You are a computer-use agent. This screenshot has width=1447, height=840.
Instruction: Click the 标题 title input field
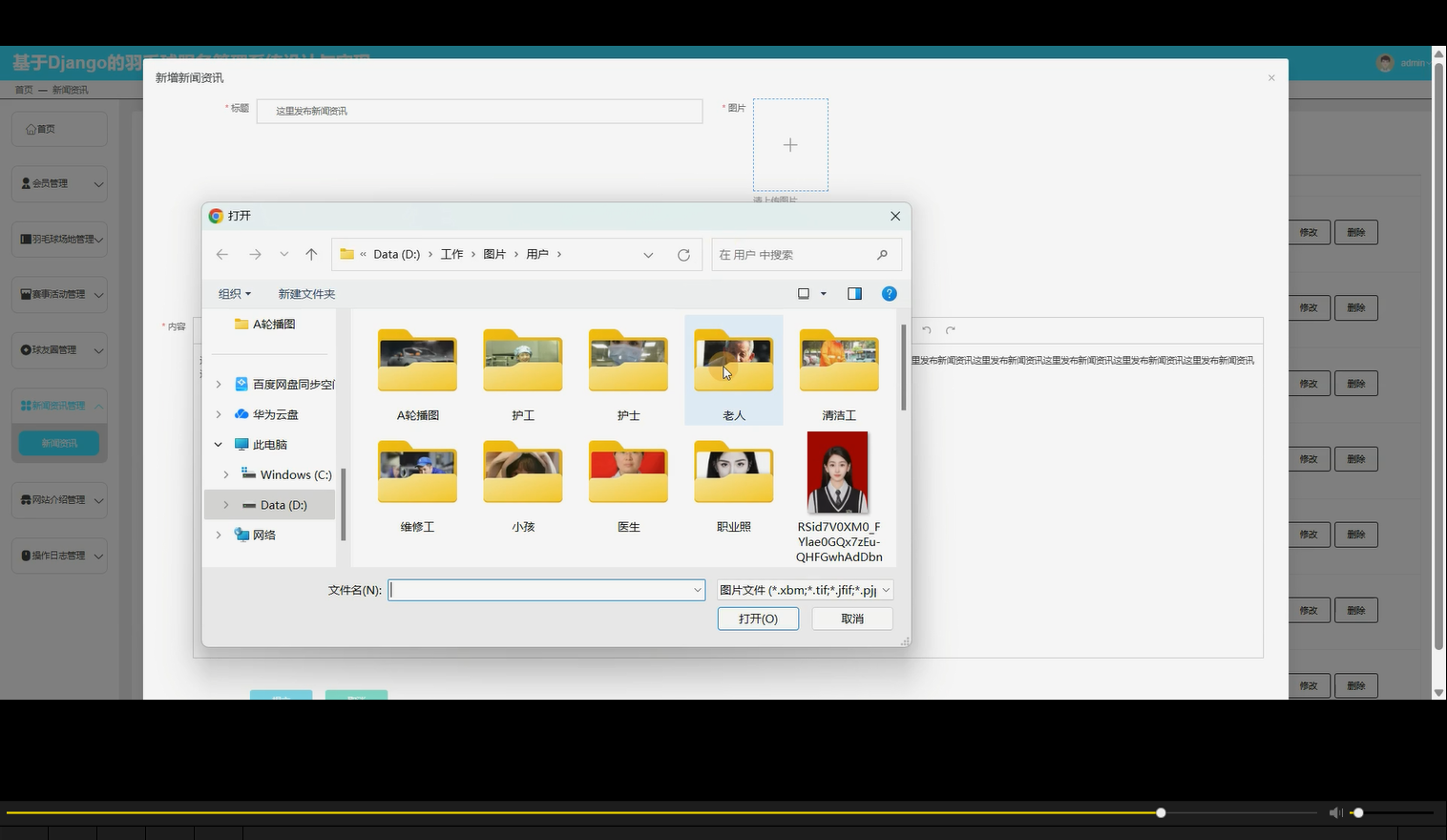479,111
